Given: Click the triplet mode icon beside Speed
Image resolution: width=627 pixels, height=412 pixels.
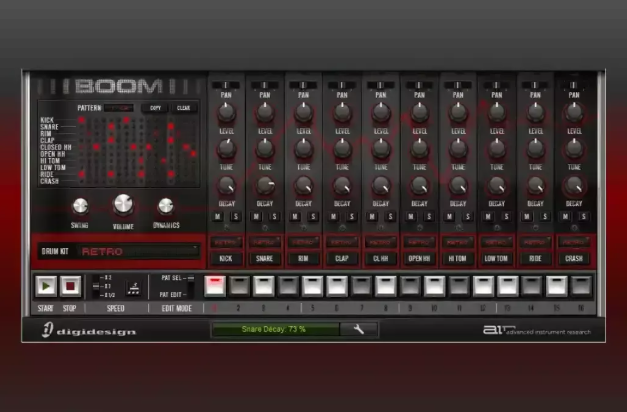Looking at the screenshot, I should 133,288.
